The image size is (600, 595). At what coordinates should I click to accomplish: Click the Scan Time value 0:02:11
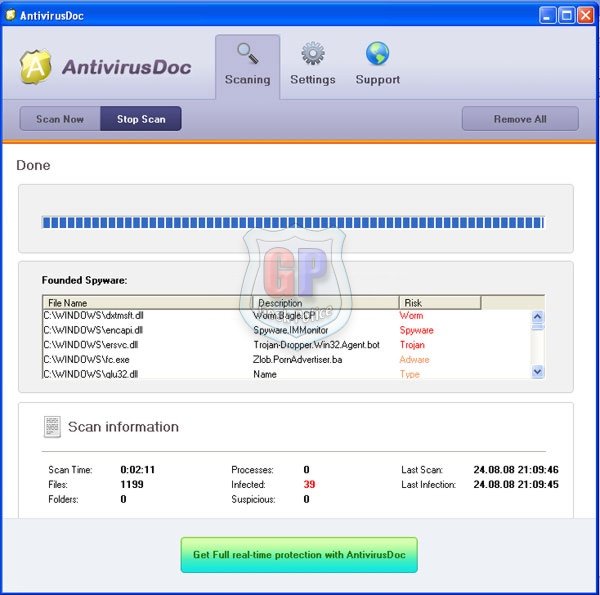[x=137, y=469]
